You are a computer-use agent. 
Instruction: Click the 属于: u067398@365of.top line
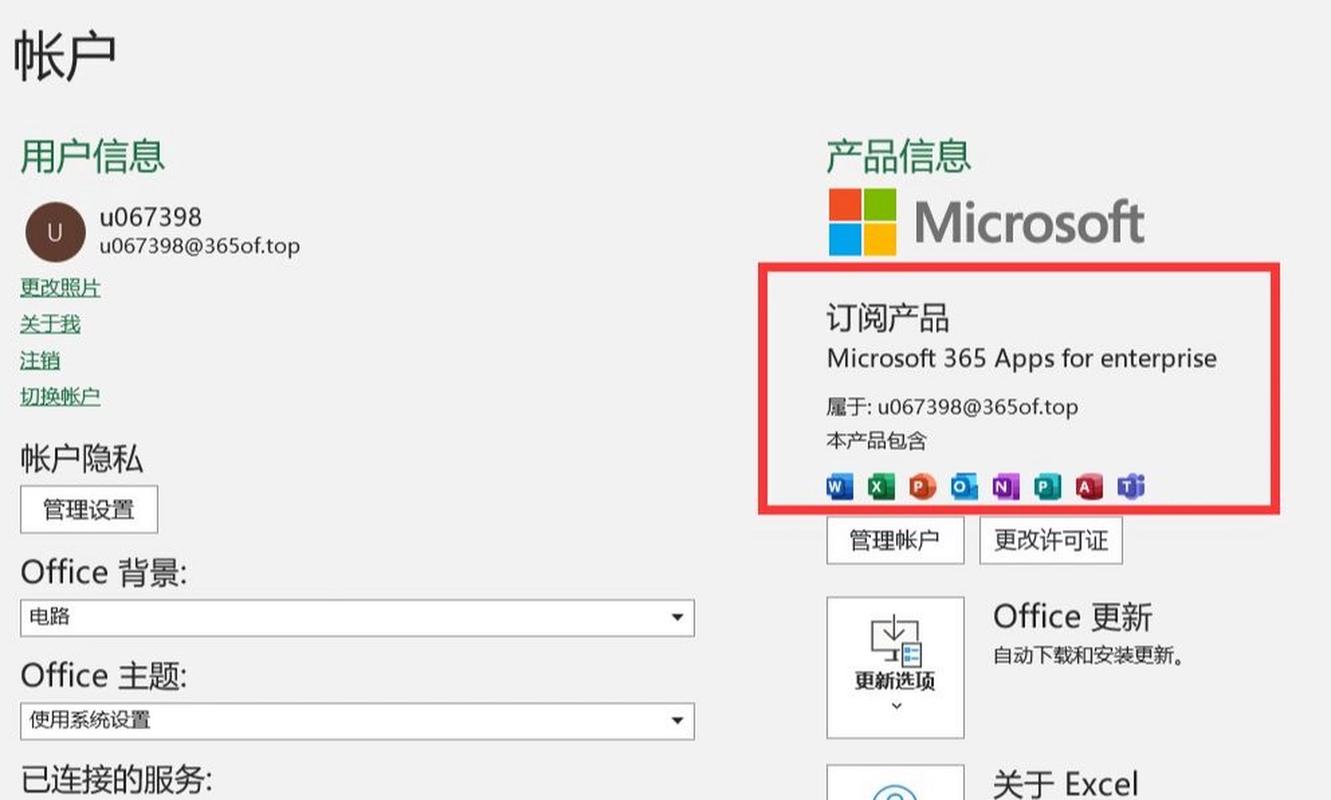pyautogui.click(x=952, y=407)
